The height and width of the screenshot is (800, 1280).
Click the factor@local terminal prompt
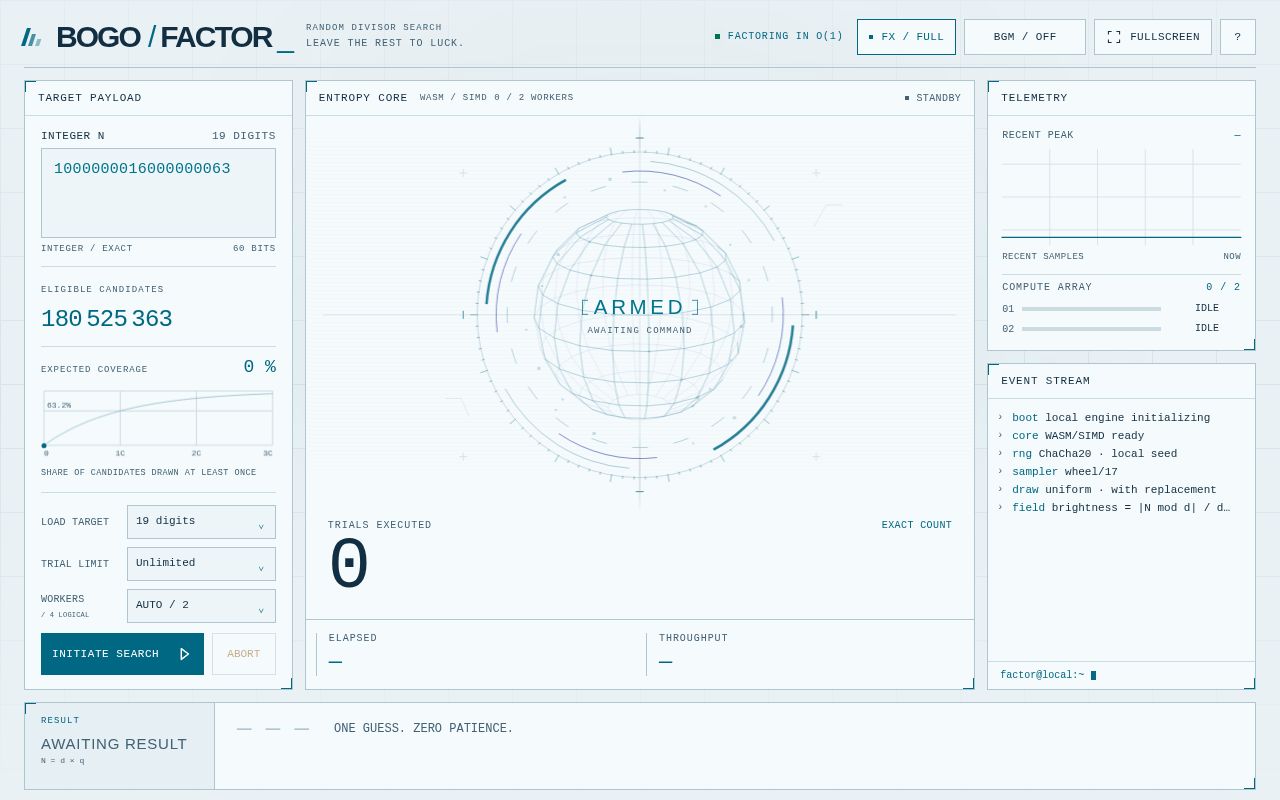1048,675
